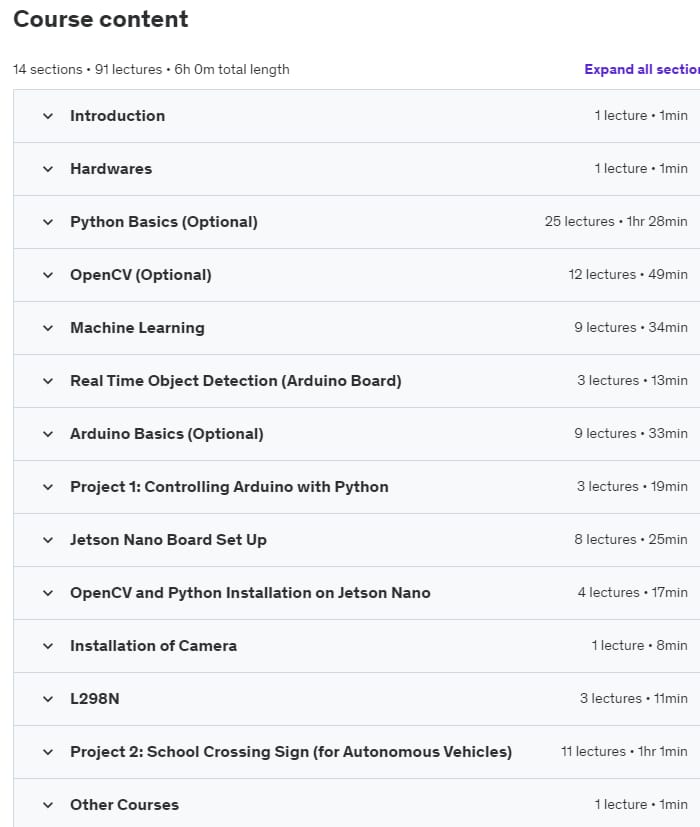The image size is (700, 827).
Task: Open the Hardwares section title
Action: (111, 169)
